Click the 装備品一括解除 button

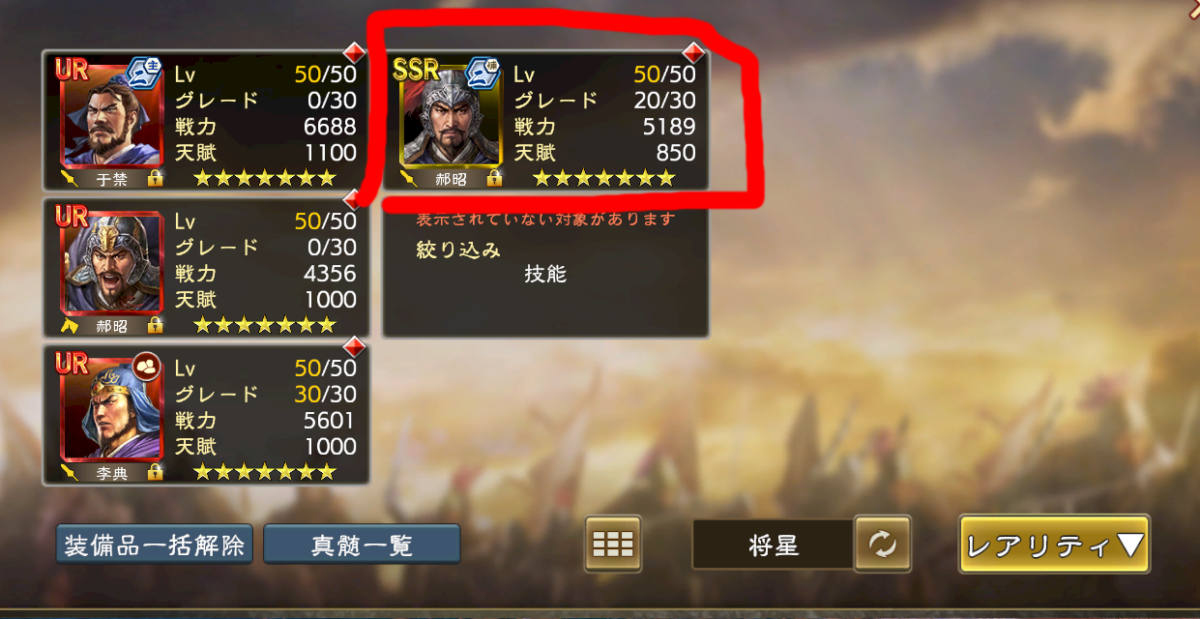(x=154, y=545)
